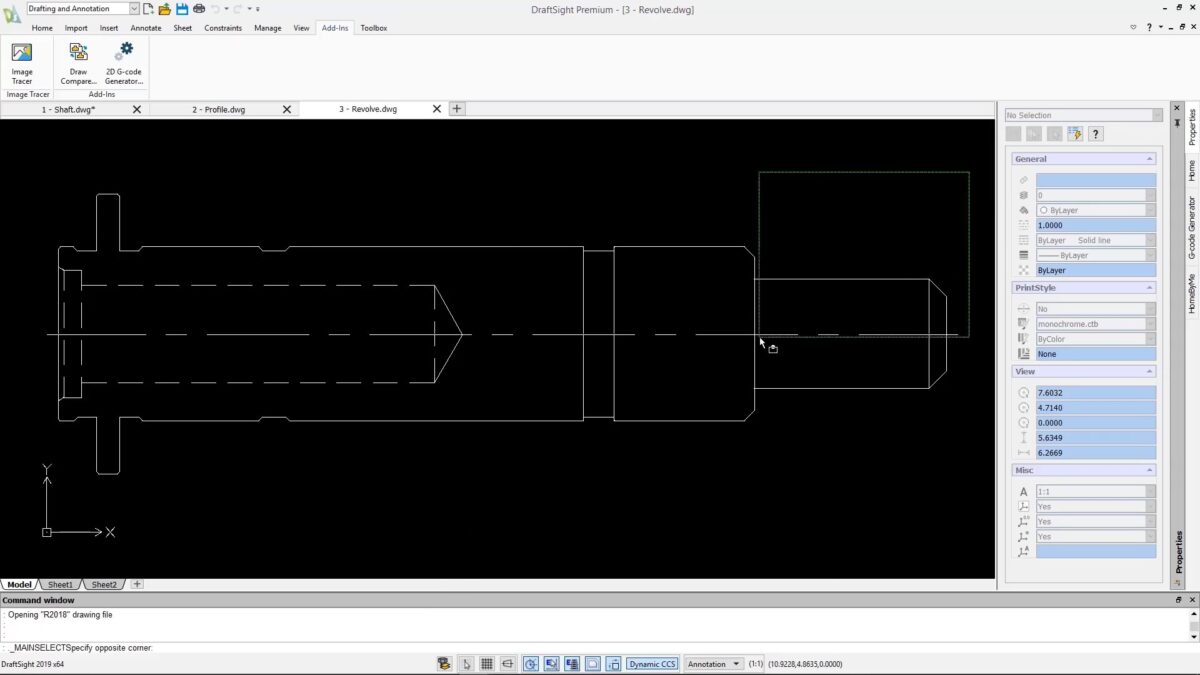The height and width of the screenshot is (675, 1200).
Task: Create a new drawing with New icon
Action: point(149,9)
